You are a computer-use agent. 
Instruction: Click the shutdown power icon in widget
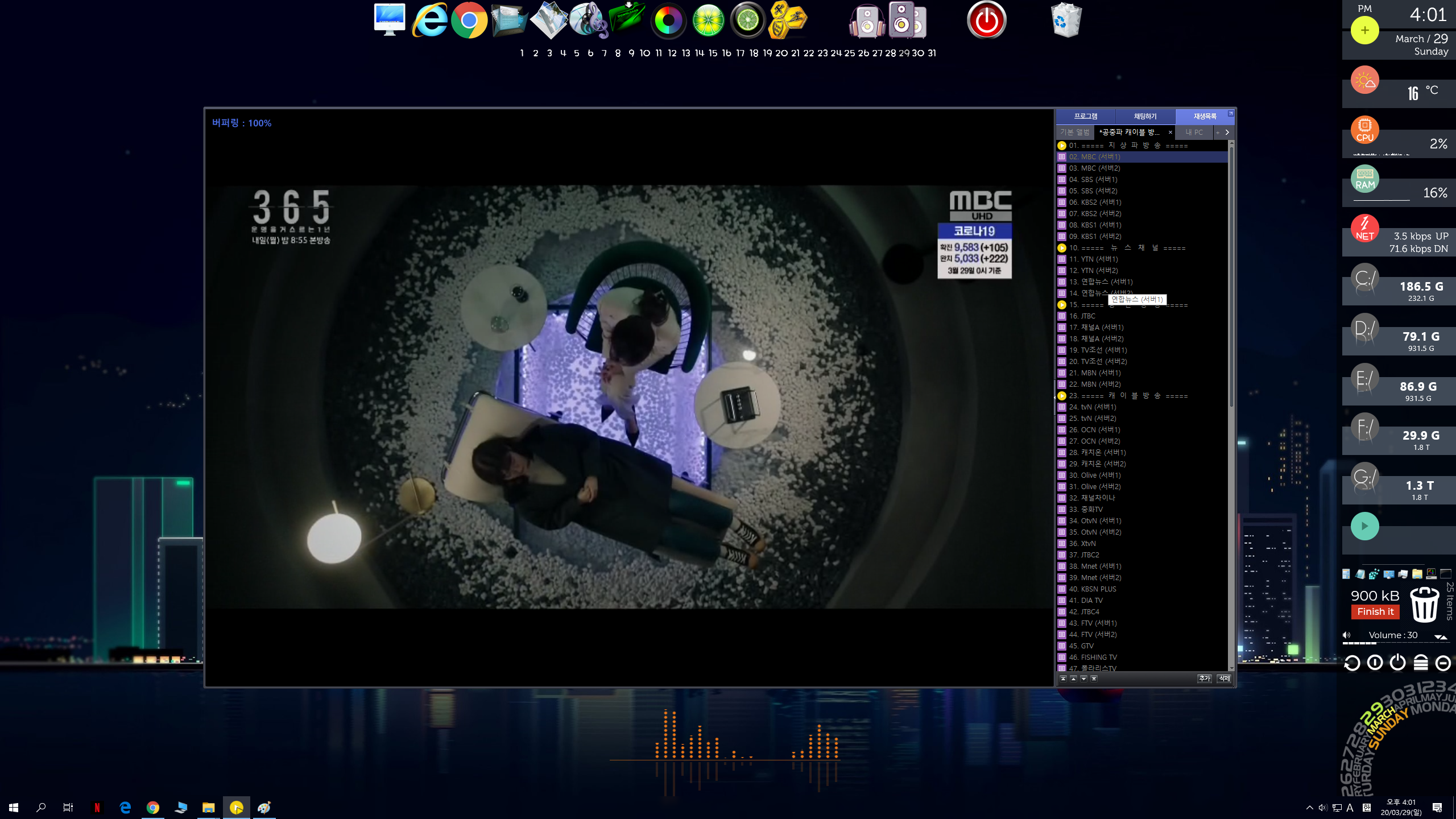[1397, 662]
